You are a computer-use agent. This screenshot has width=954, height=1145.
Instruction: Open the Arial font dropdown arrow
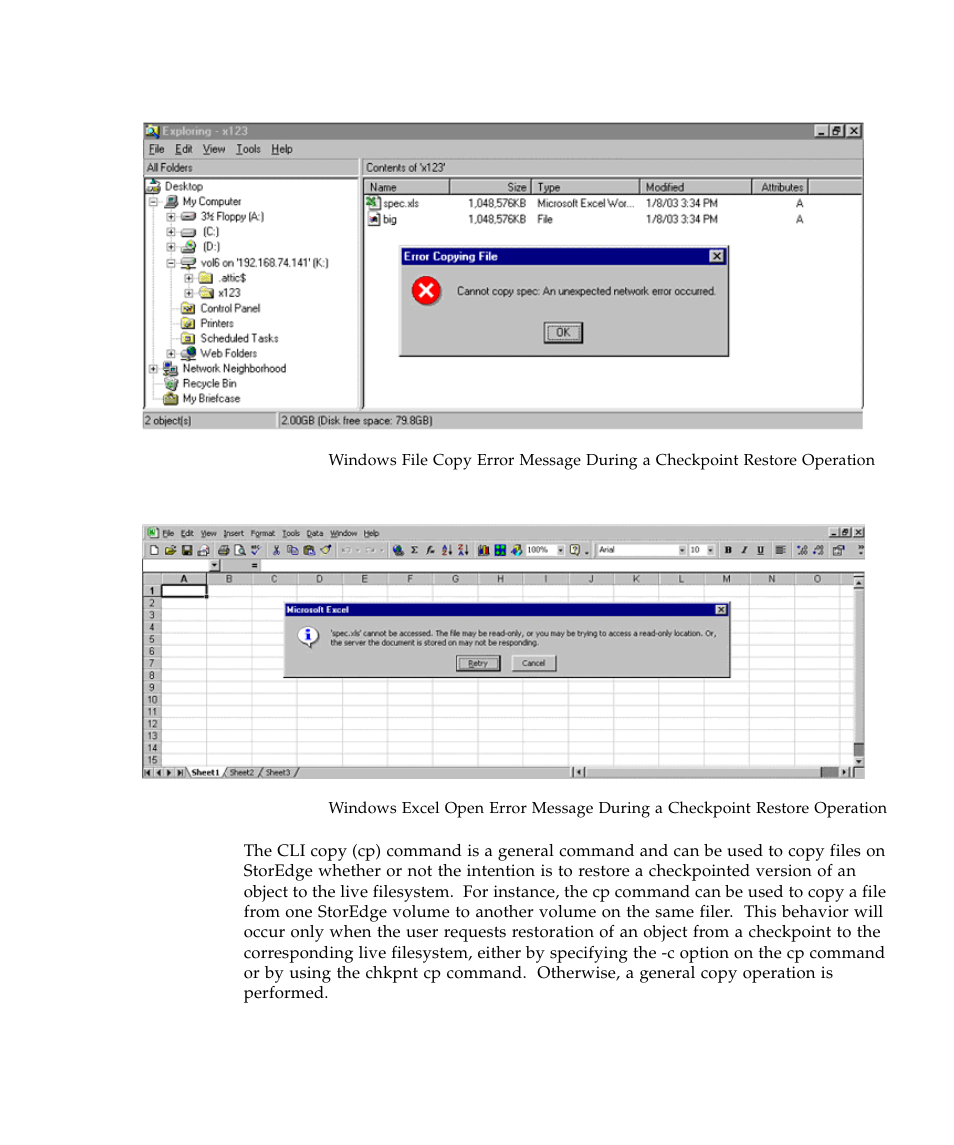[x=682, y=551]
